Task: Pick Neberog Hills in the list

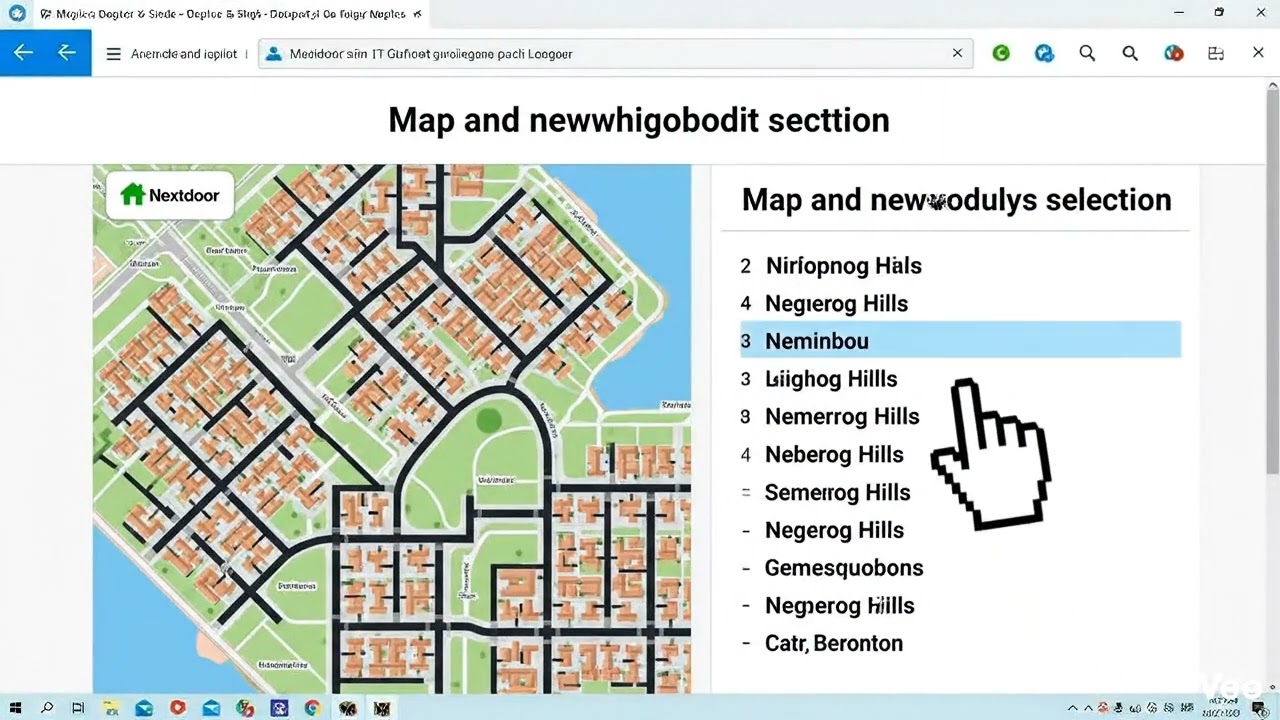Action: tap(834, 455)
